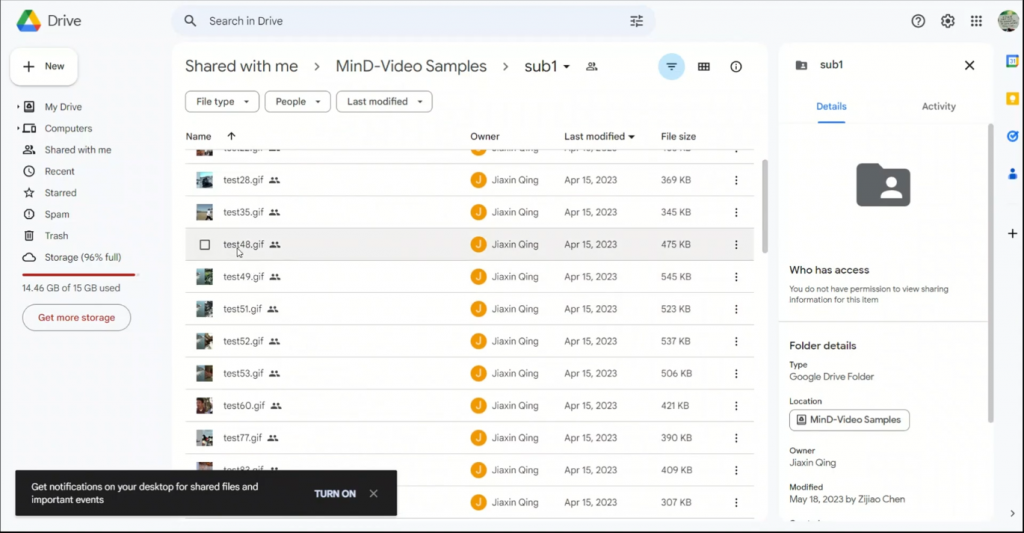Viewport: 1024px width, 533px height.
Task: Select the test53.gif file name
Action: 244,374
